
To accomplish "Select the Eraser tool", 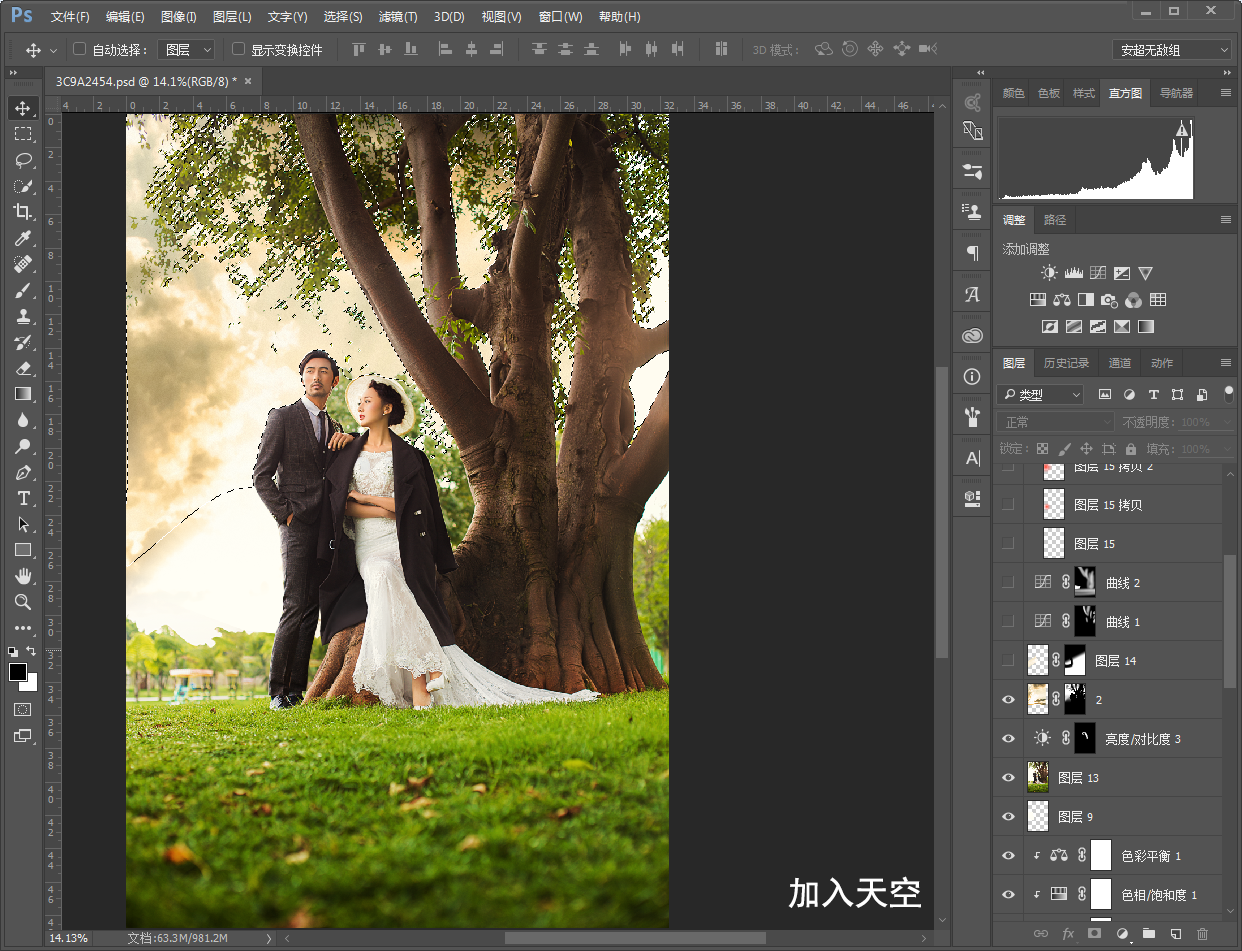I will 22,368.
